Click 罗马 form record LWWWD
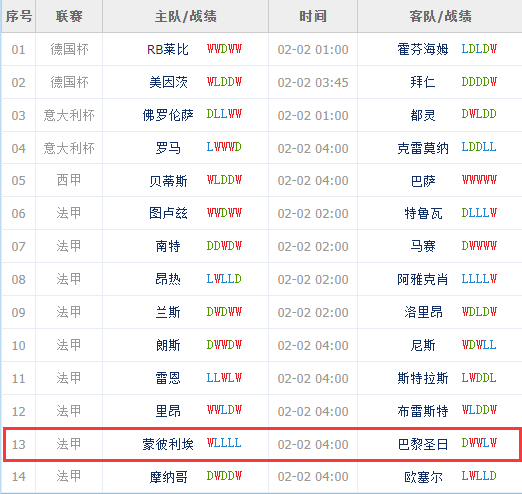This screenshot has width=522, height=494. [224, 147]
